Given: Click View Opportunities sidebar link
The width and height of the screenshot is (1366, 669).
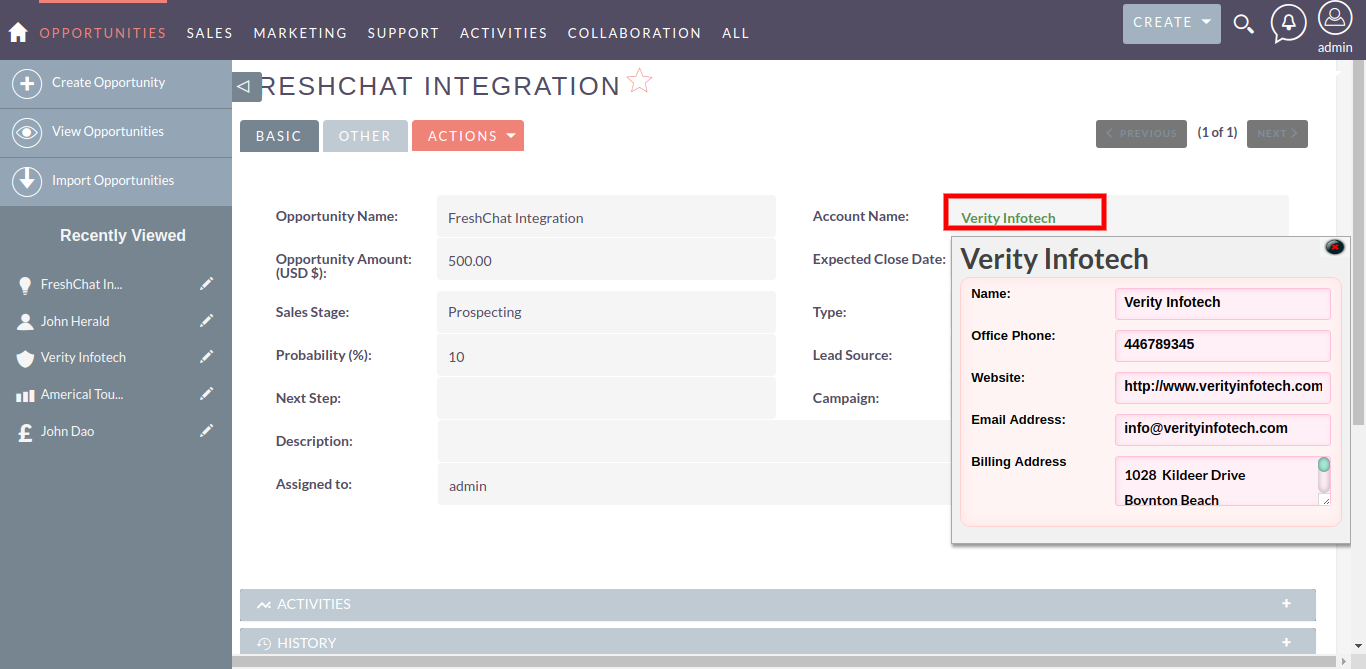Looking at the screenshot, I should coord(108,132).
